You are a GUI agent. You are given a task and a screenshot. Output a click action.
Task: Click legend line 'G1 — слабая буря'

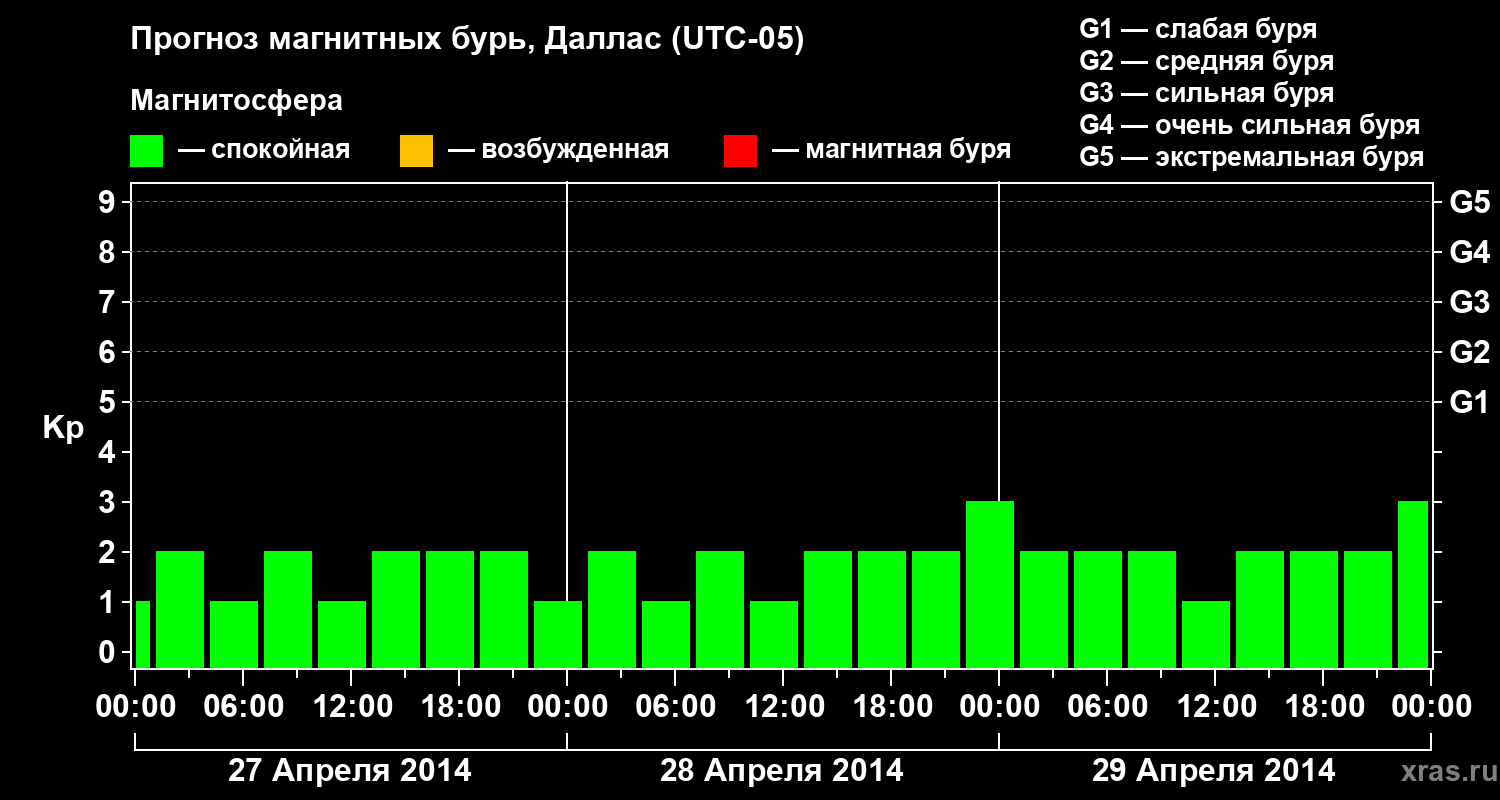tap(1198, 29)
